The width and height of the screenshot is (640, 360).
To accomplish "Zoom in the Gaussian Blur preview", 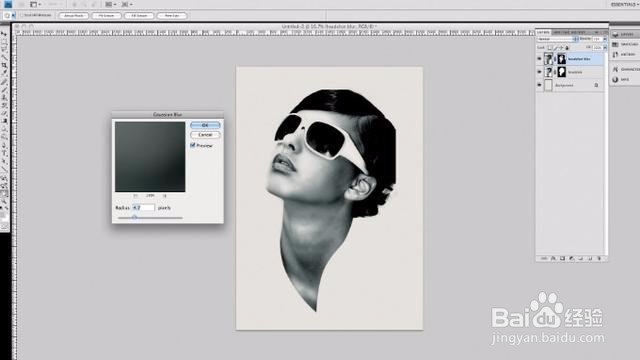I will point(164,196).
